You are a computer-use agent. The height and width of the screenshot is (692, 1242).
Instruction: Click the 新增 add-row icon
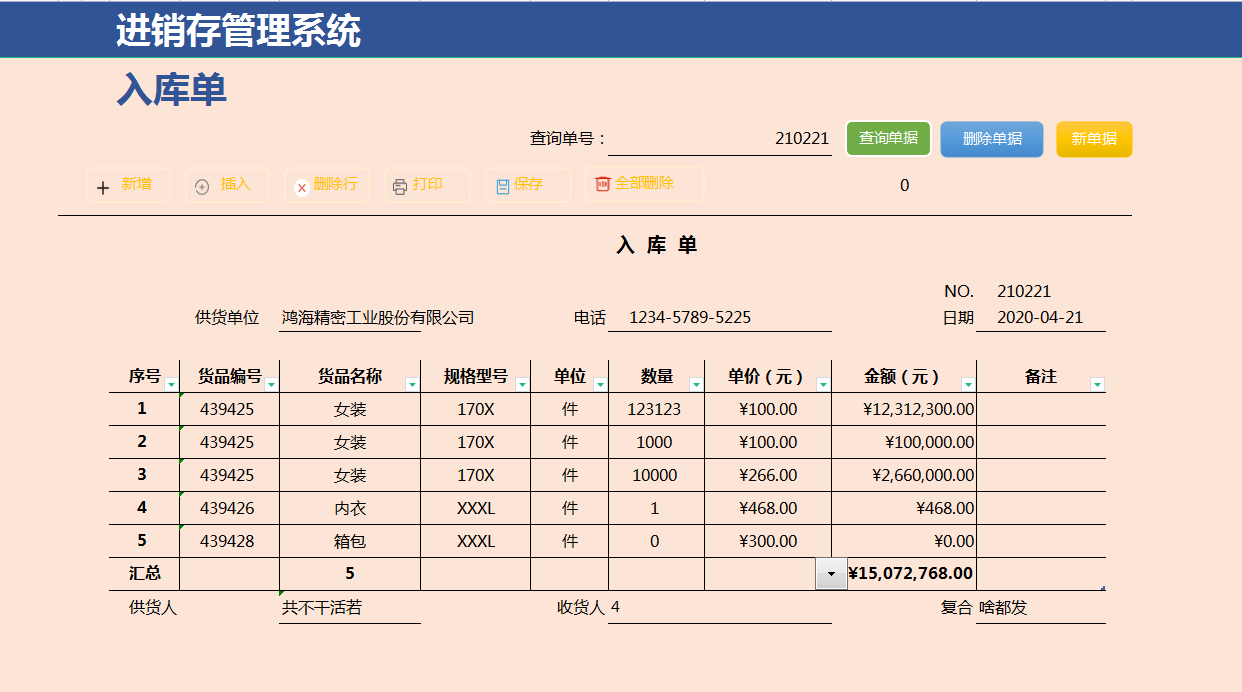(103, 185)
